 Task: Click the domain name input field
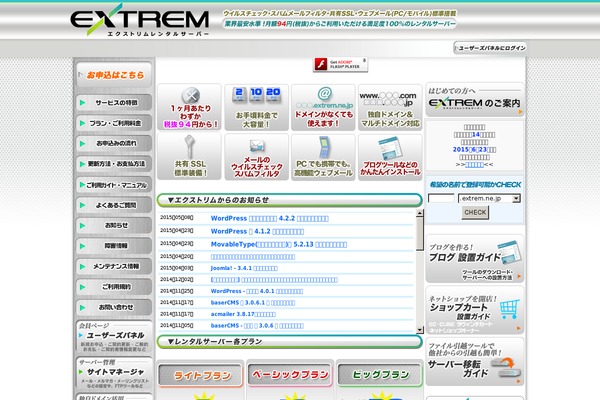coord(441,198)
